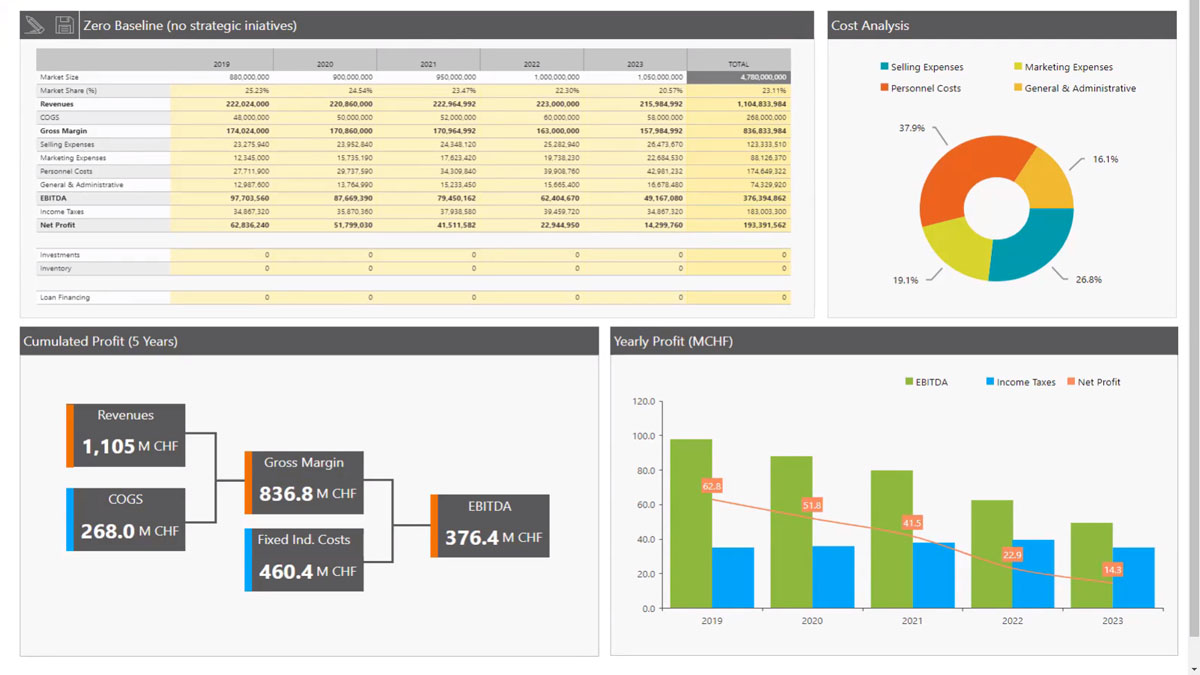Click the 62.8 Net Profit data label
Image resolution: width=1200 pixels, height=675 pixels.
point(712,486)
